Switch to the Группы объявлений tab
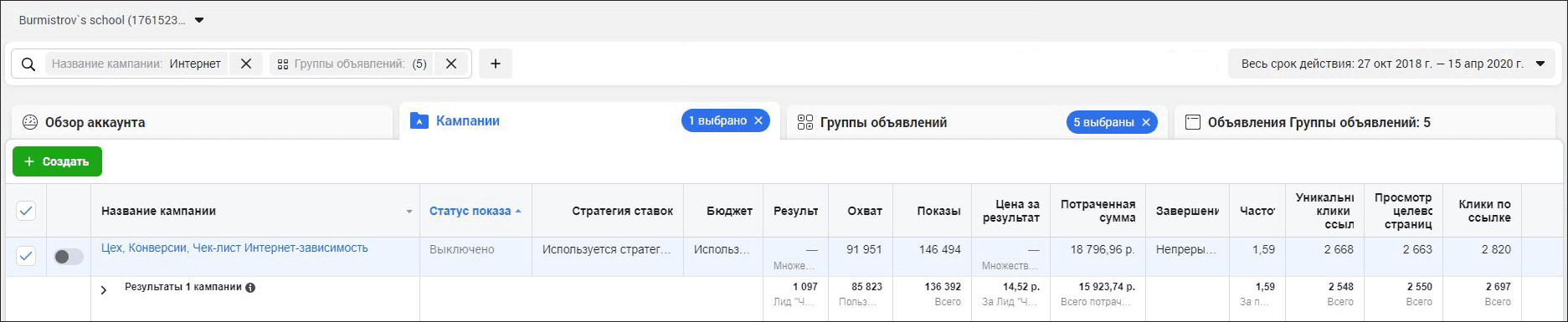The image size is (1568, 322). coord(883,122)
